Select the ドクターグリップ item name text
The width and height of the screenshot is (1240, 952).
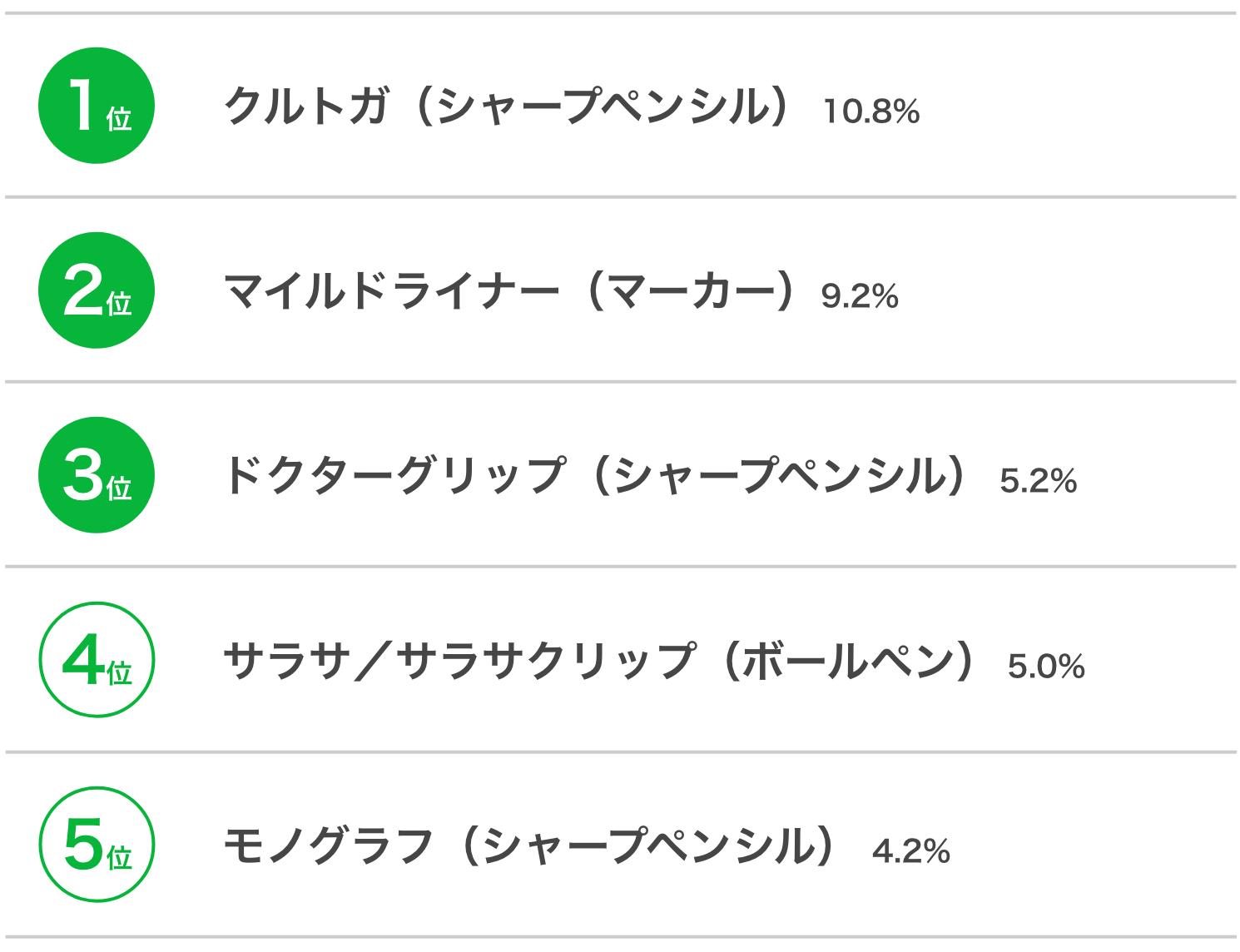tap(394, 476)
